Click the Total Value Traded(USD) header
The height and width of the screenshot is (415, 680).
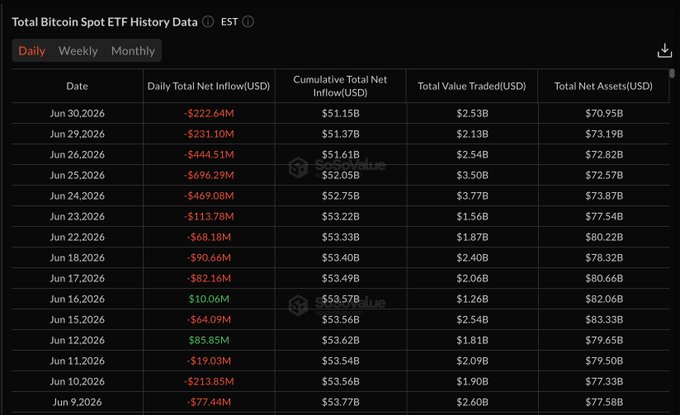472,86
